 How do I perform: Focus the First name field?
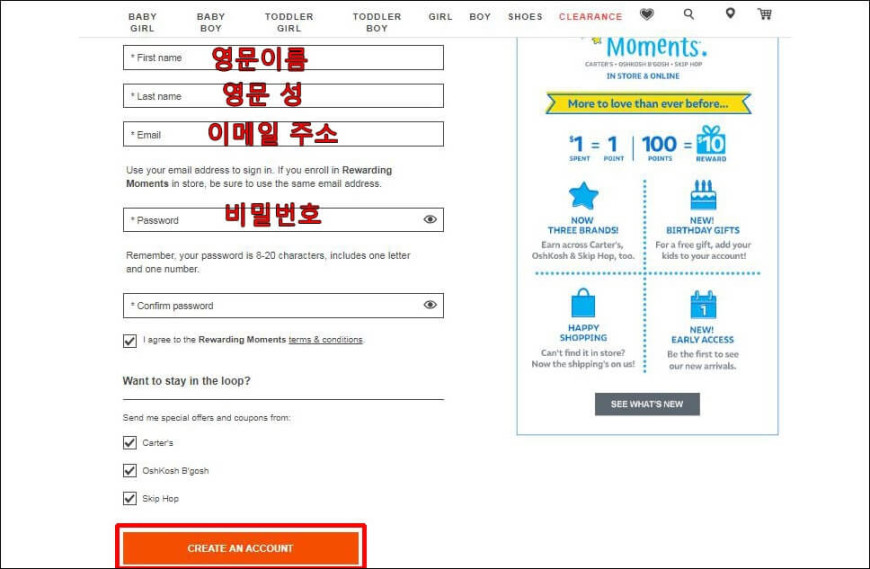point(283,58)
